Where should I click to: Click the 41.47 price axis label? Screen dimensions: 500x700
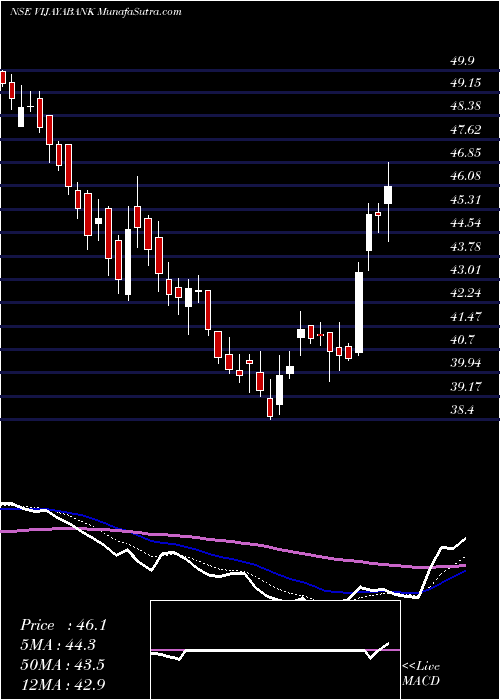pyautogui.click(x=467, y=317)
